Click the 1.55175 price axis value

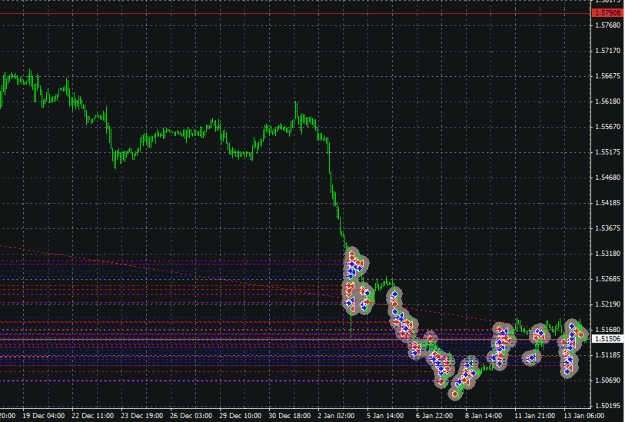coord(608,152)
